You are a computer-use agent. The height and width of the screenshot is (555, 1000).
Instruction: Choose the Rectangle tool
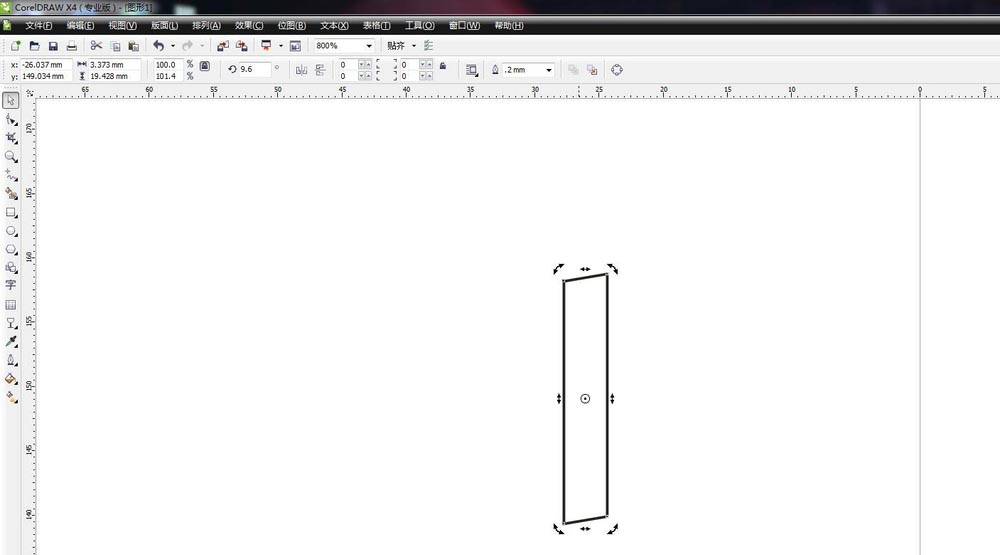[11, 212]
